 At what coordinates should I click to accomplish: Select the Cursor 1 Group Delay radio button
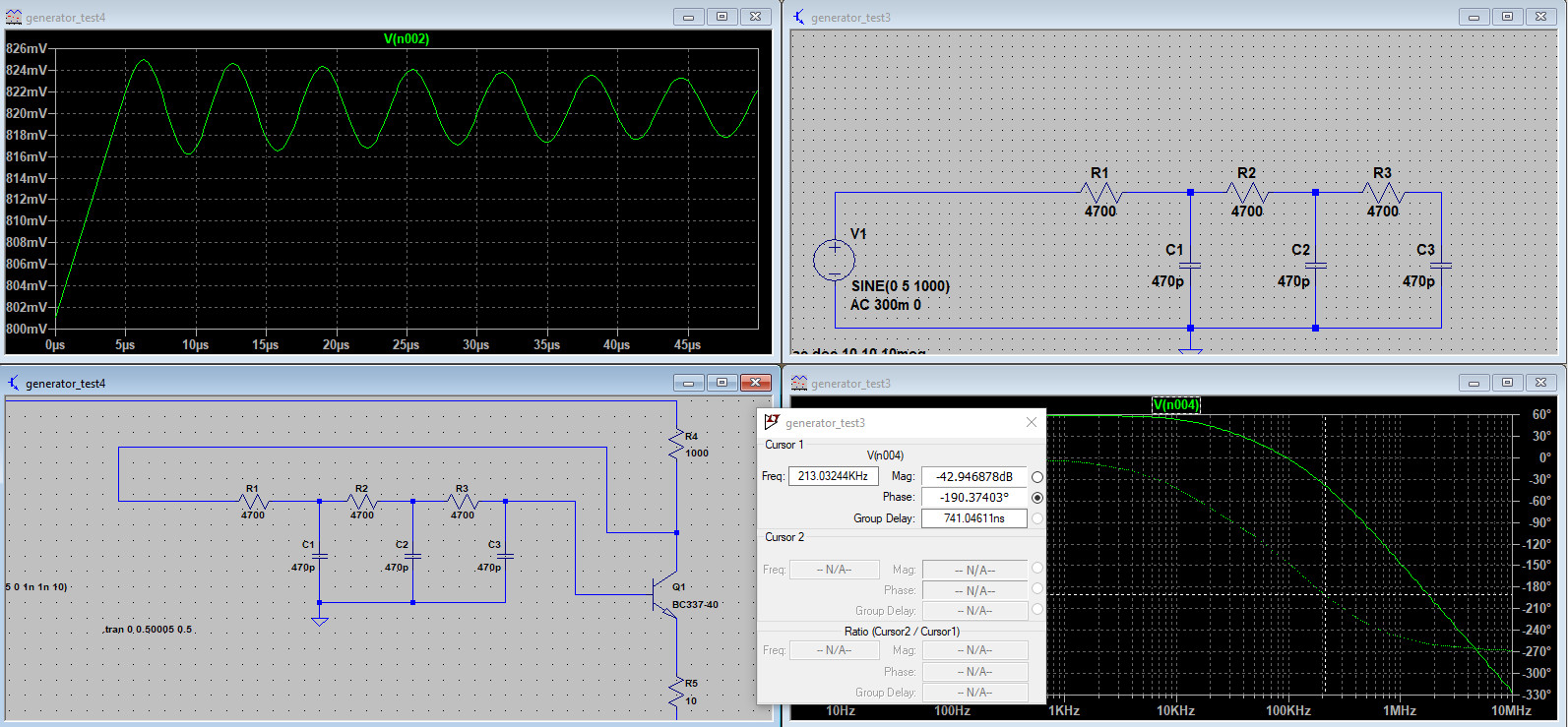(x=1037, y=518)
